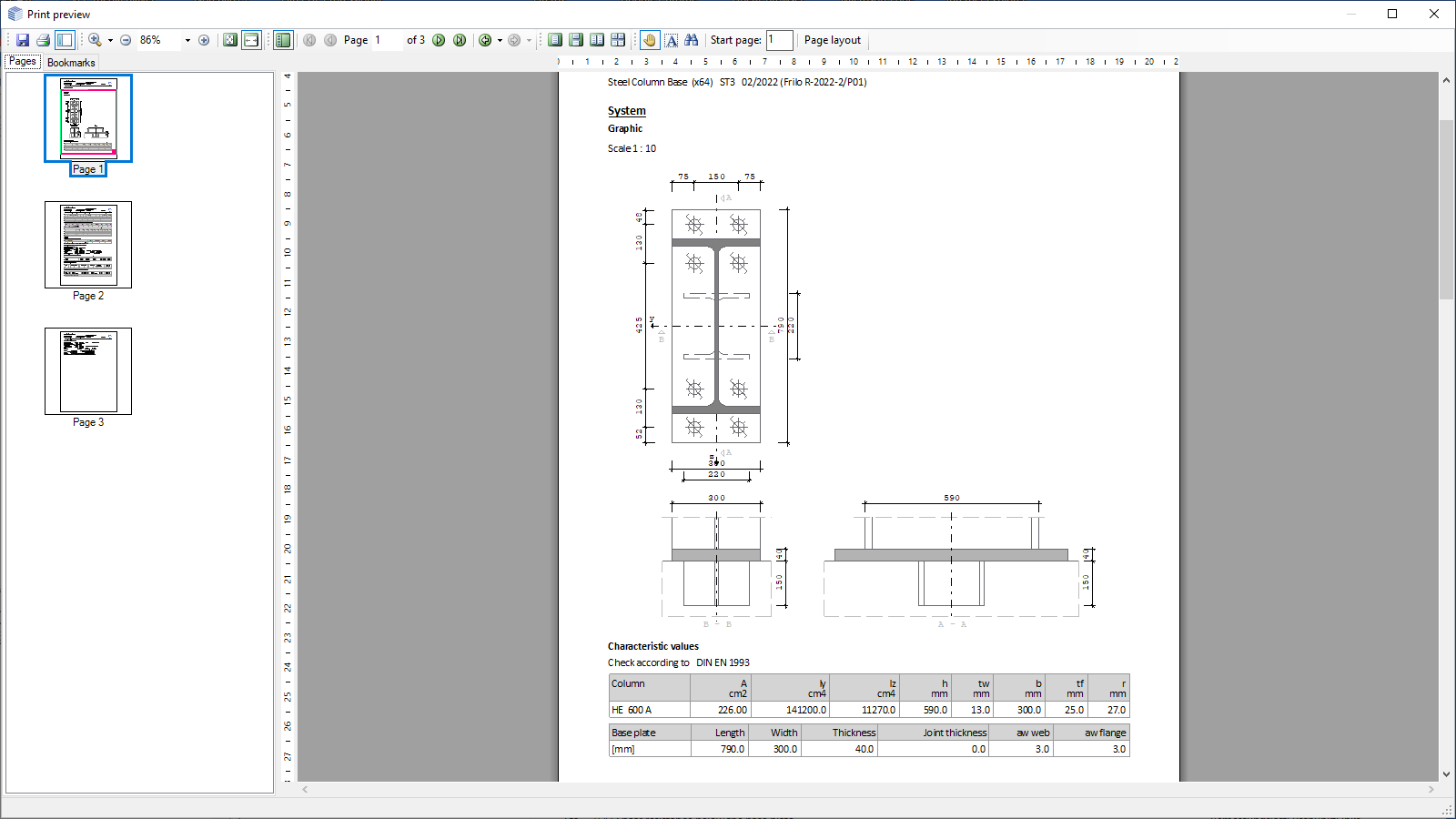The height and width of the screenshot is (819, 1456).
Task: Toggle the navigation pane button
Action: pyautogui.click(x=65, y=40)
